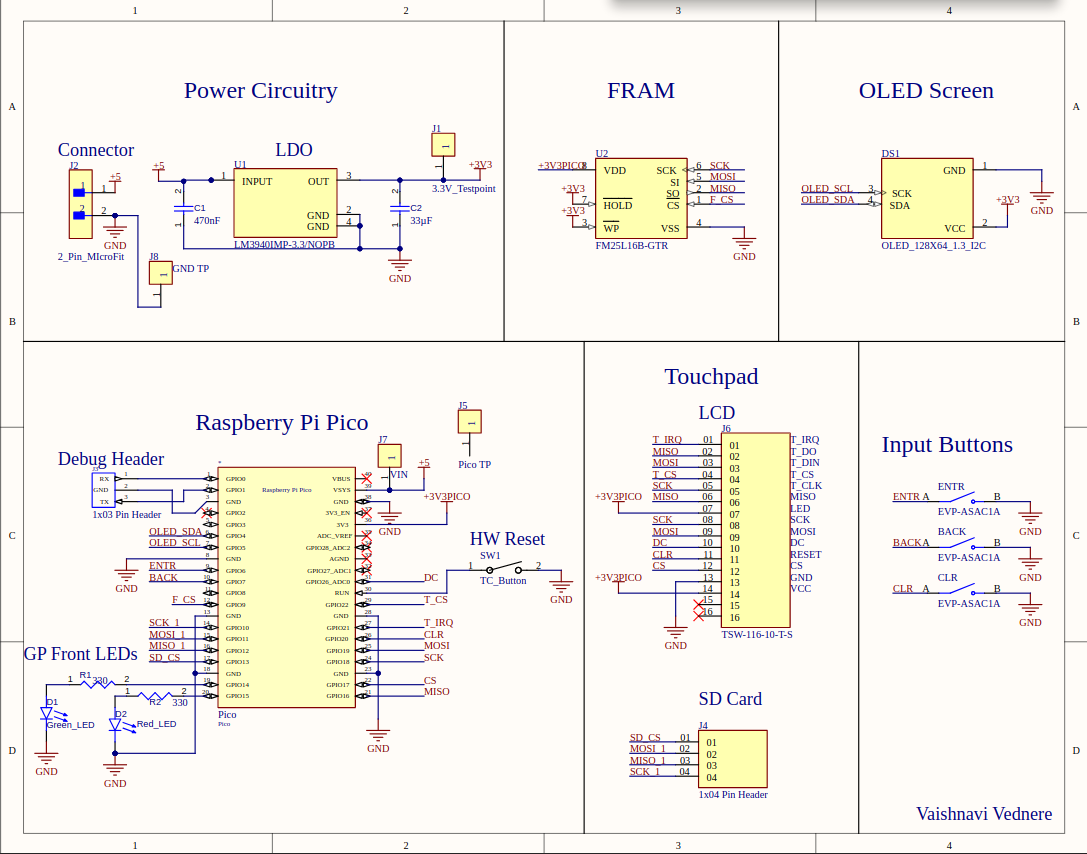
Task: Click the +3V3PICO label at FRAM VDD
Action: [562, 166]
